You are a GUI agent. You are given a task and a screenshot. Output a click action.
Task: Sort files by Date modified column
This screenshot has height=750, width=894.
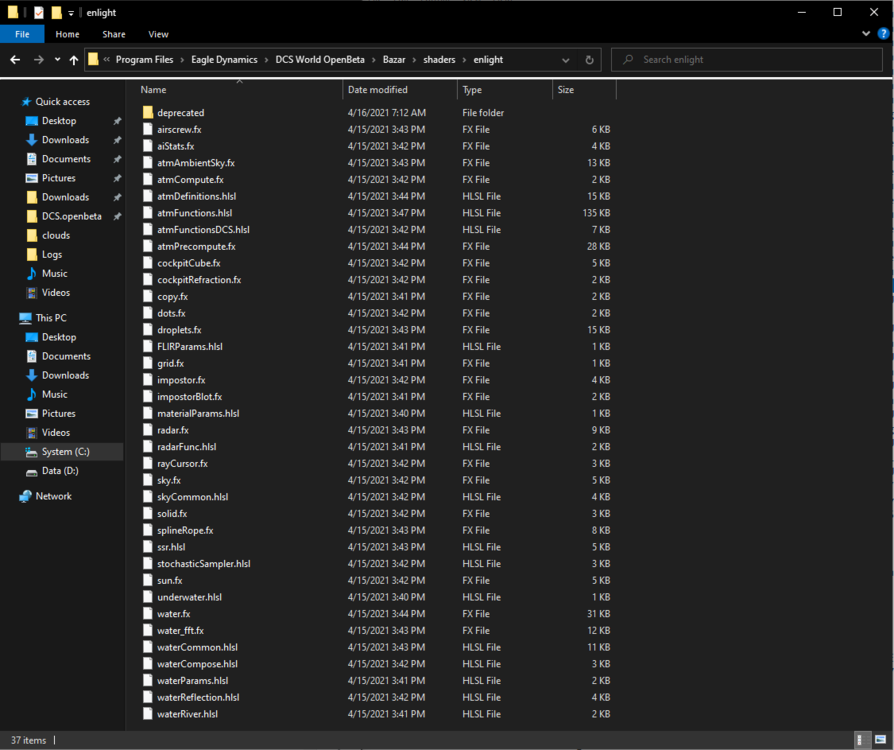click(x=377, y=90)
